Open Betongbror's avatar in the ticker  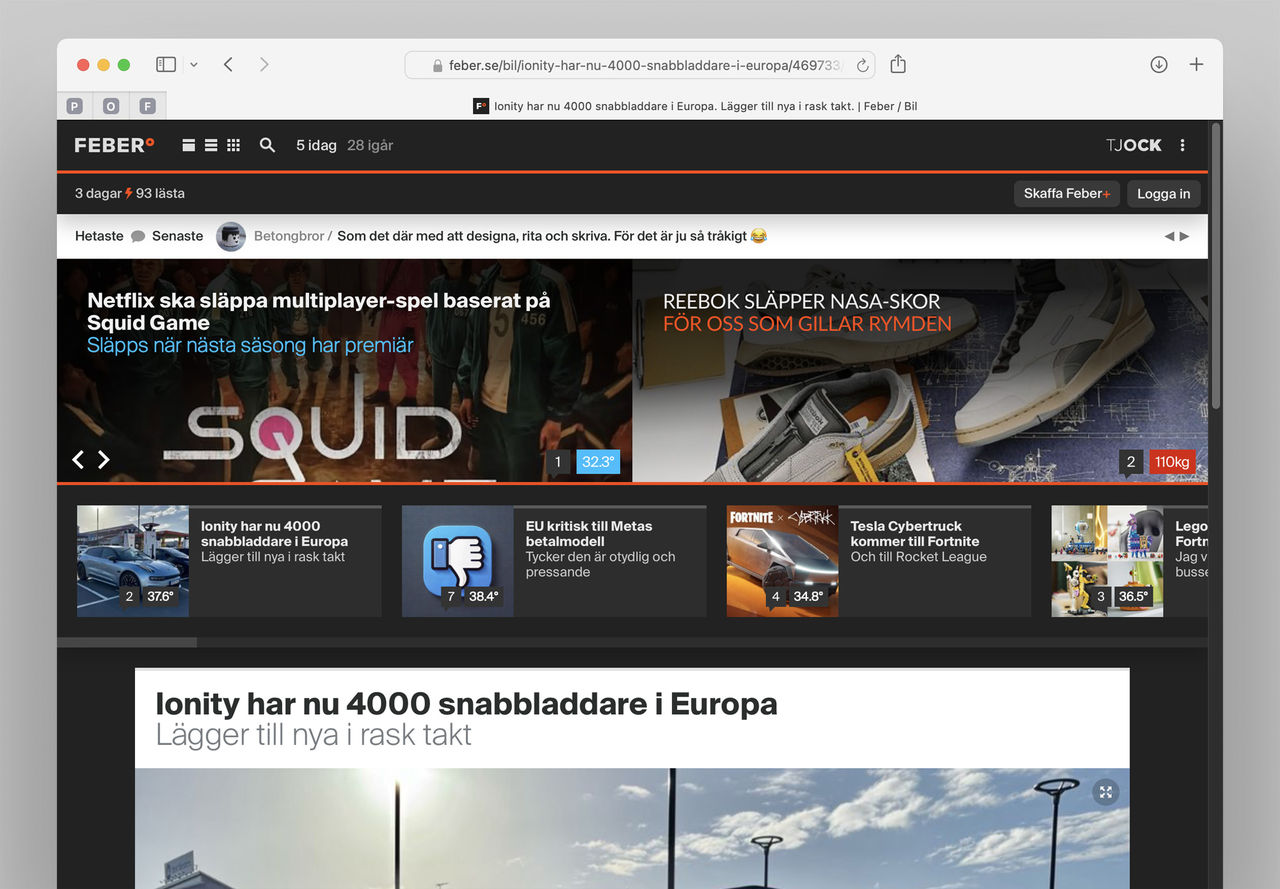pos(230,236)
